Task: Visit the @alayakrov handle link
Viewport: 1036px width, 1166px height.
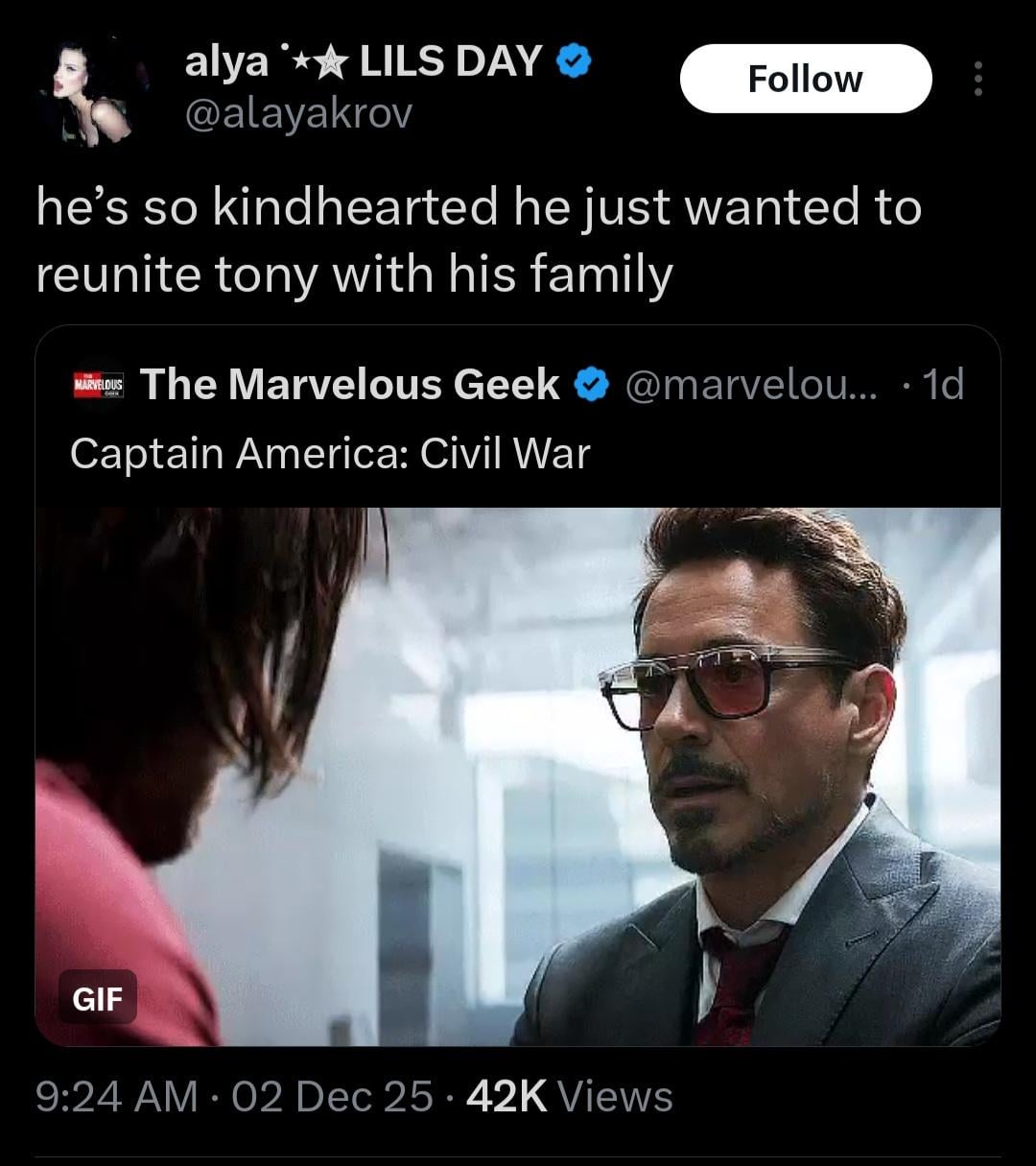Action: [298, 113]
